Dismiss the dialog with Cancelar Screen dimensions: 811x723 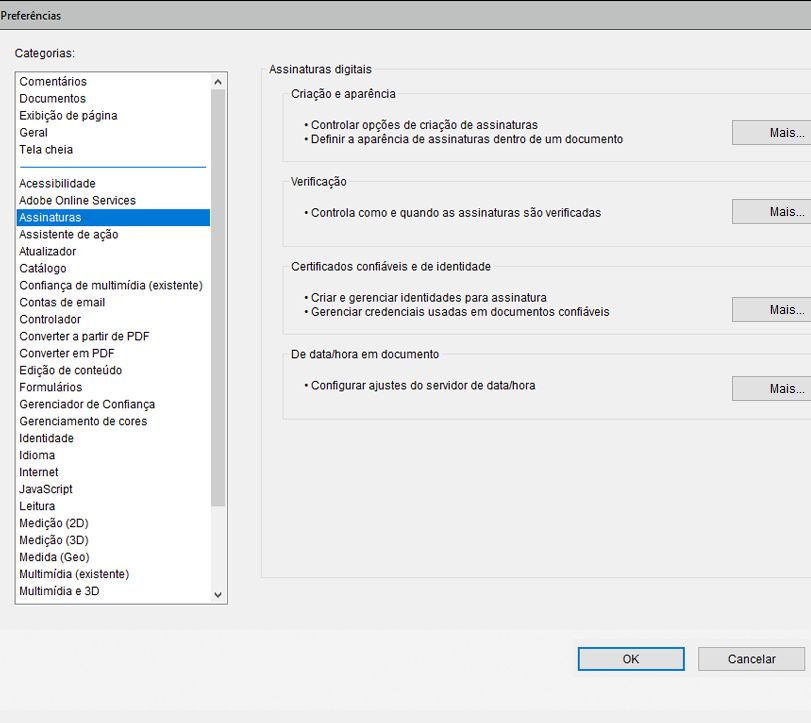(x=751, y=658)
